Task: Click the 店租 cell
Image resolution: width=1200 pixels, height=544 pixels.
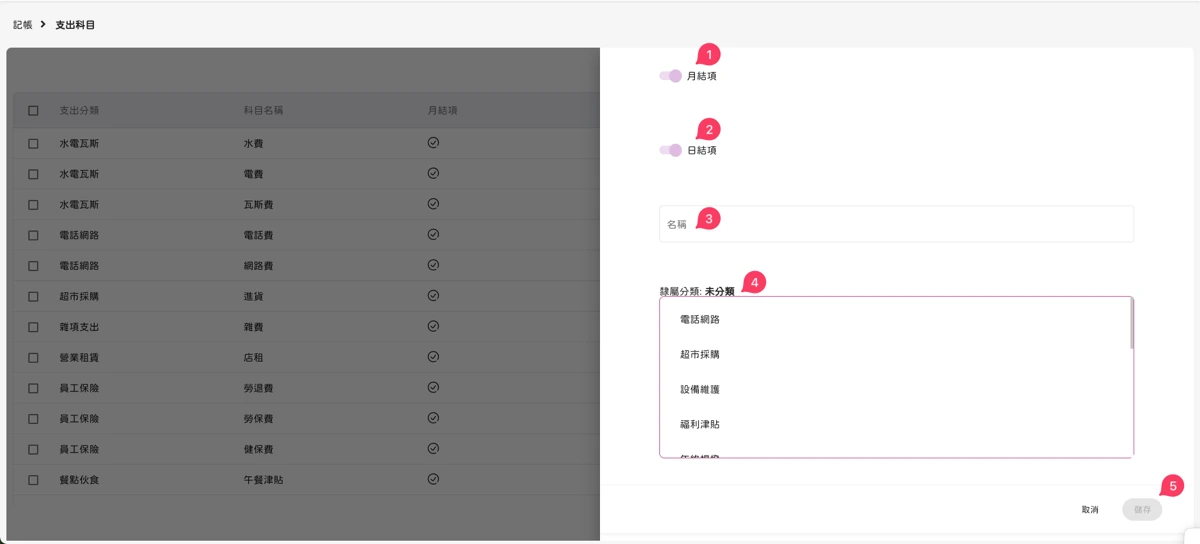Action: (x=254, y=358)
